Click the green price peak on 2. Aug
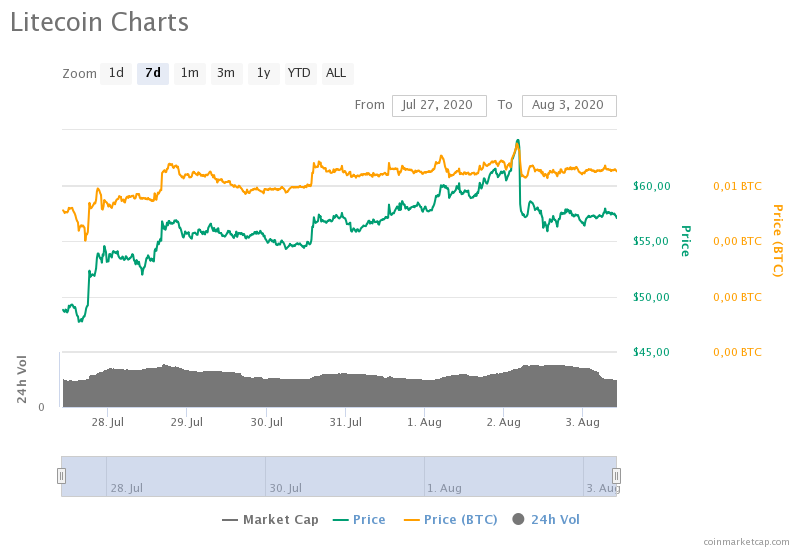Screen dimensions: 800x550 (518, 140)
